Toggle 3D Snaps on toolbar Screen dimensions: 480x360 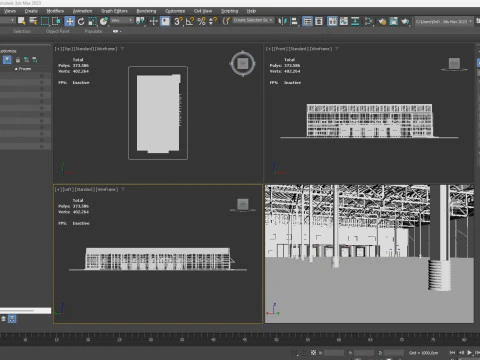pyautogui.click(x=178, y=21)
